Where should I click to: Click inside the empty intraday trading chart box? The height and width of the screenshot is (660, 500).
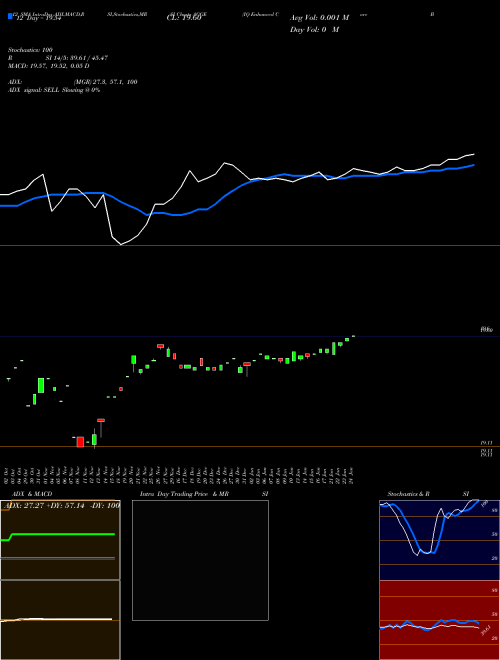click(x=200, y=560)
